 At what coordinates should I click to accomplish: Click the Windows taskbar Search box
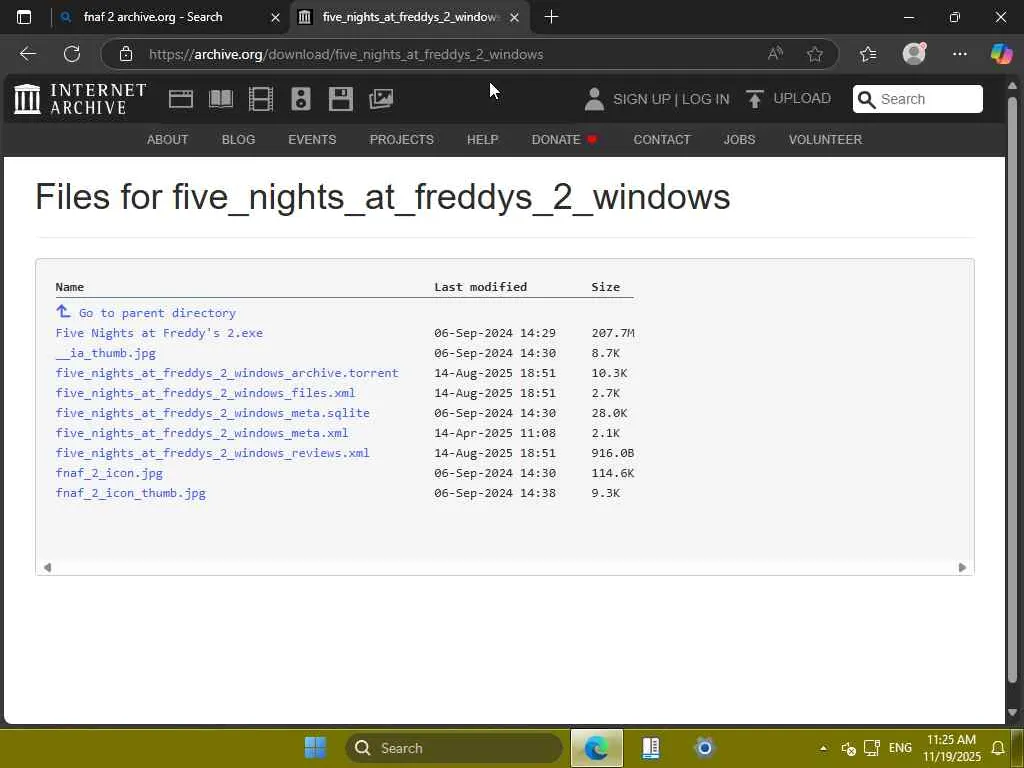point(454,748)
